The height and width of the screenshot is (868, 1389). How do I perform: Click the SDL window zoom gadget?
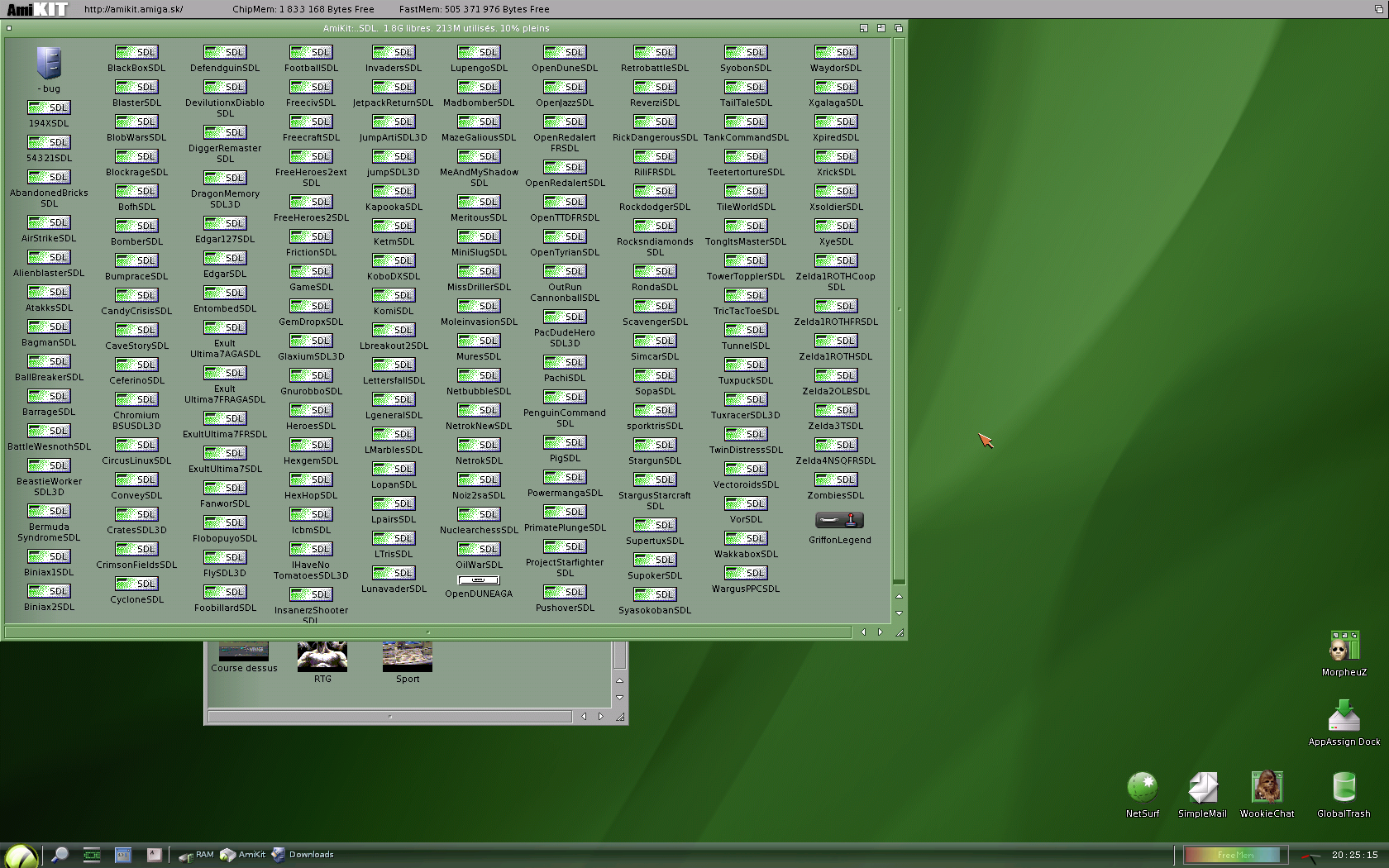tap(881, 28)
